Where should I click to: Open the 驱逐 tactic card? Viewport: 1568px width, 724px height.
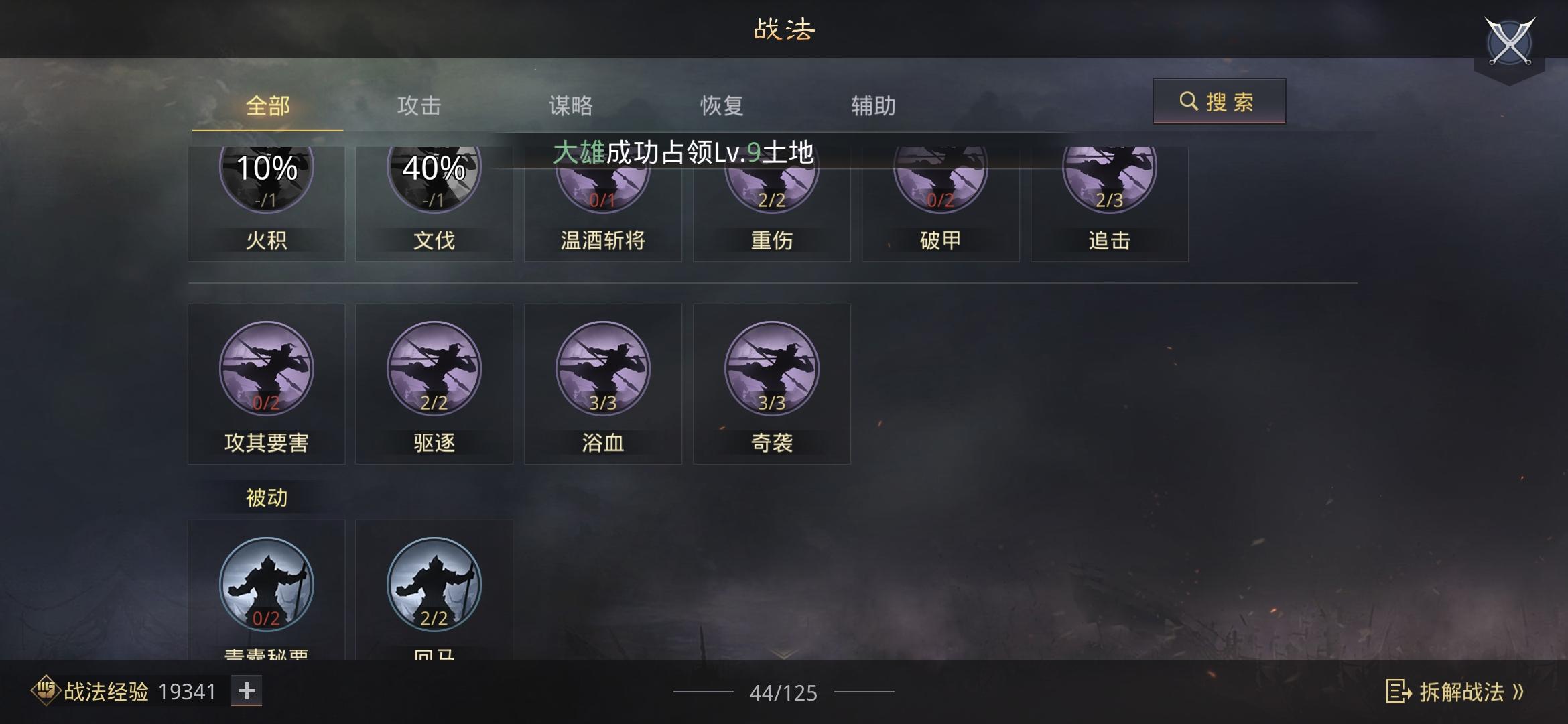click(434, 383)
